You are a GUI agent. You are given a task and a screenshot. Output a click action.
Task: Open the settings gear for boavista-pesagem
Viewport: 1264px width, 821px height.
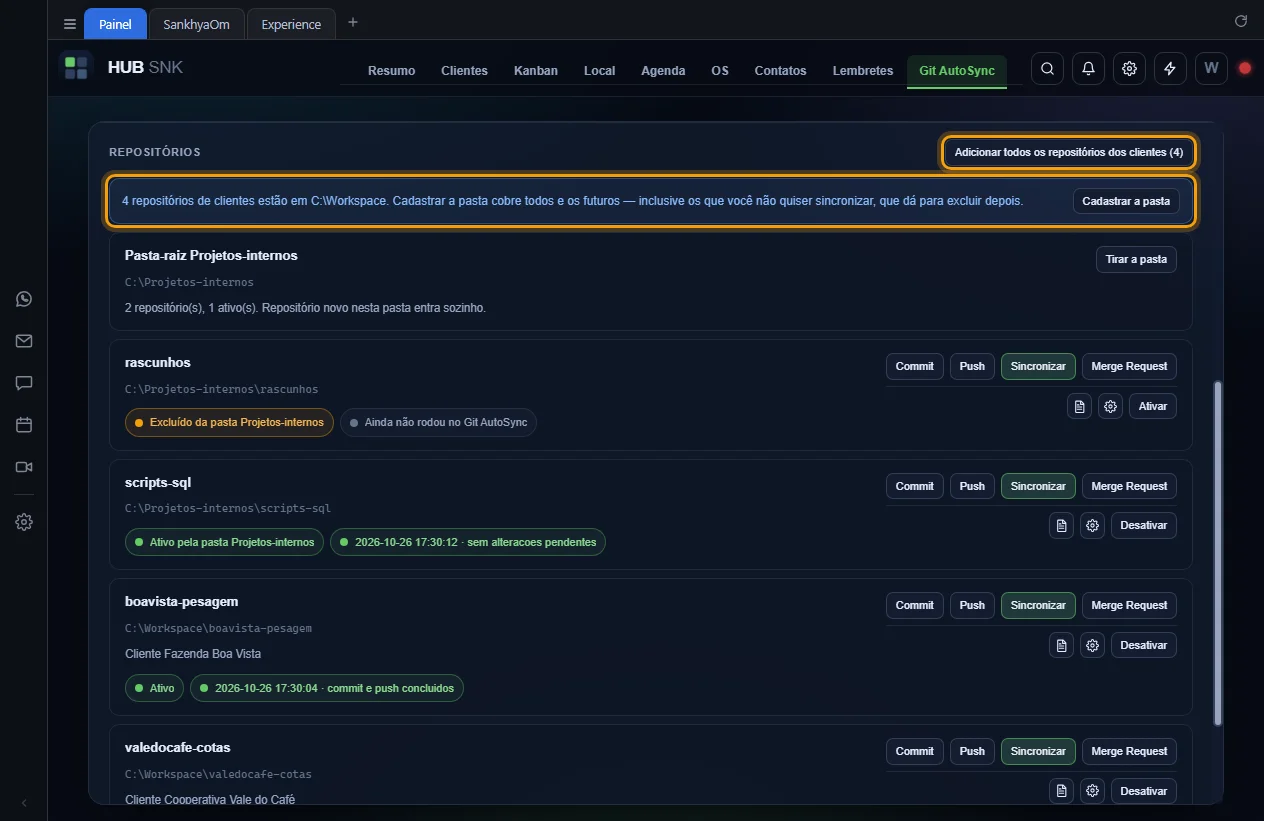click(x=1092, y=645)
